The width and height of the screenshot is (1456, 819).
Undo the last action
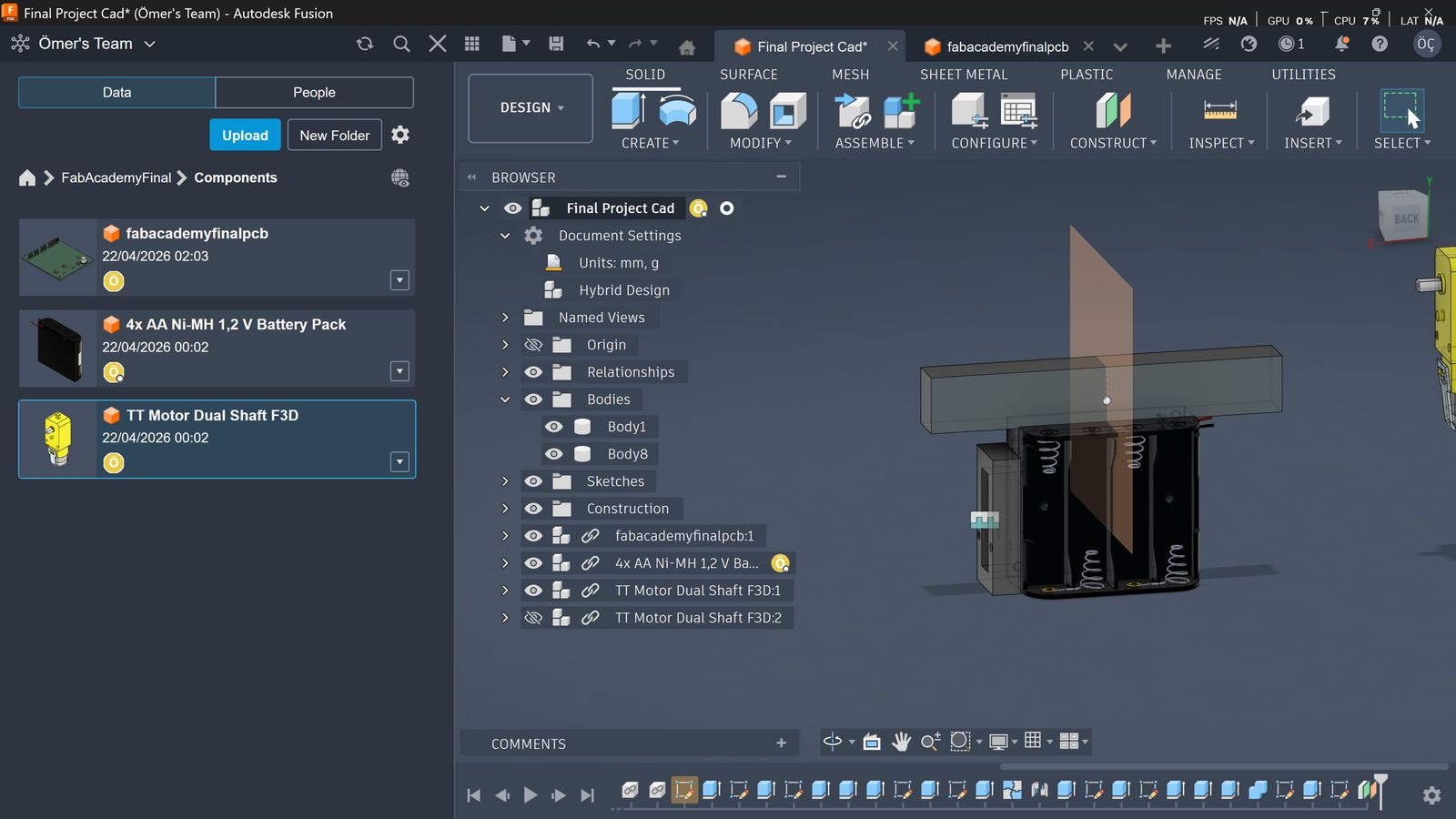pos(593,44)
